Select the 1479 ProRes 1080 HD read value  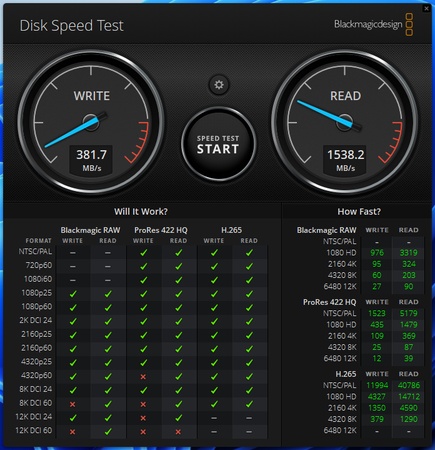[x=408, y=325]
